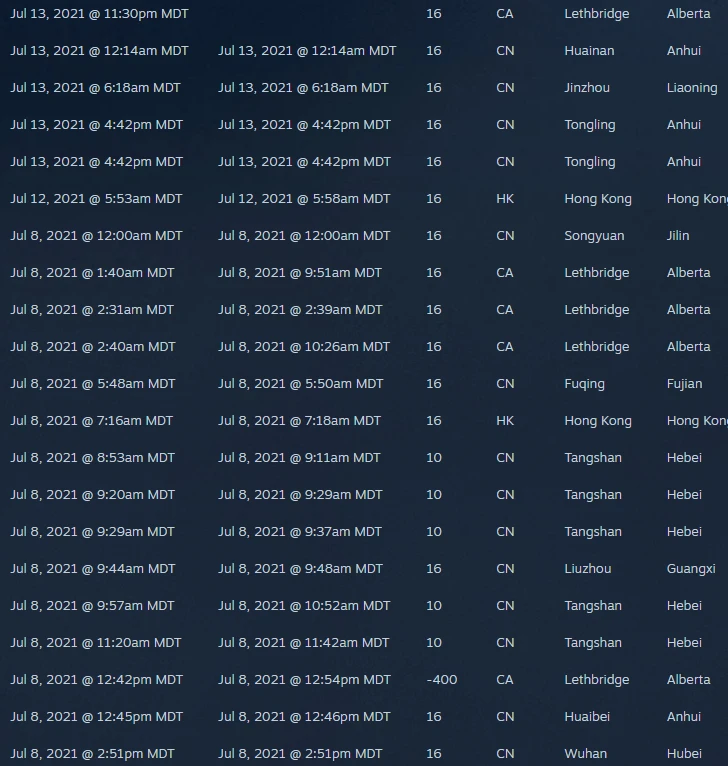This screenshot has height=766, width=728.
Task: Select 'Jul 8, 2021 @ 5:50am MDT' timestamp
Action: tap(300, 384)
